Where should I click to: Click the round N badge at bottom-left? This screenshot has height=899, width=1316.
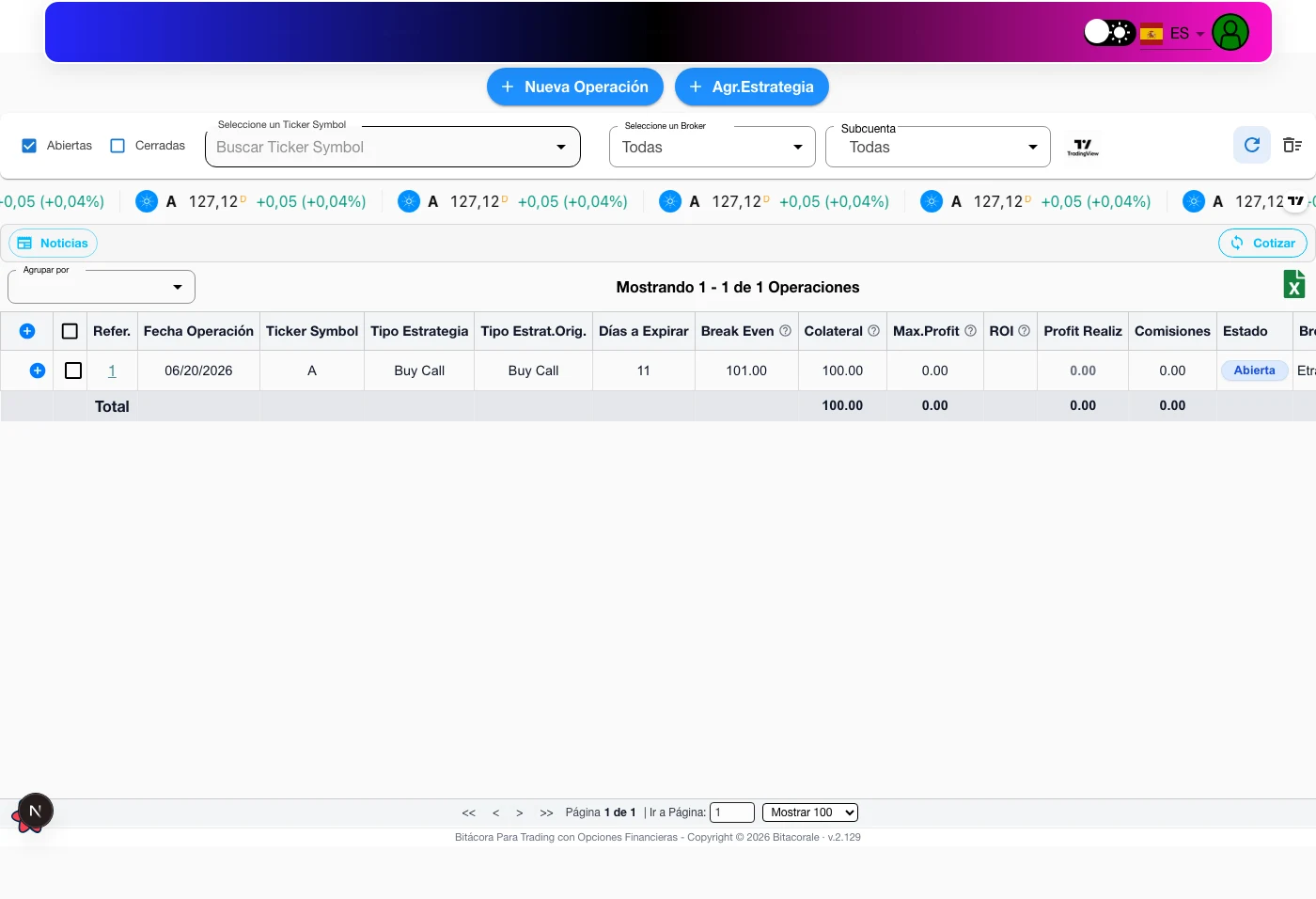[35, 811]
